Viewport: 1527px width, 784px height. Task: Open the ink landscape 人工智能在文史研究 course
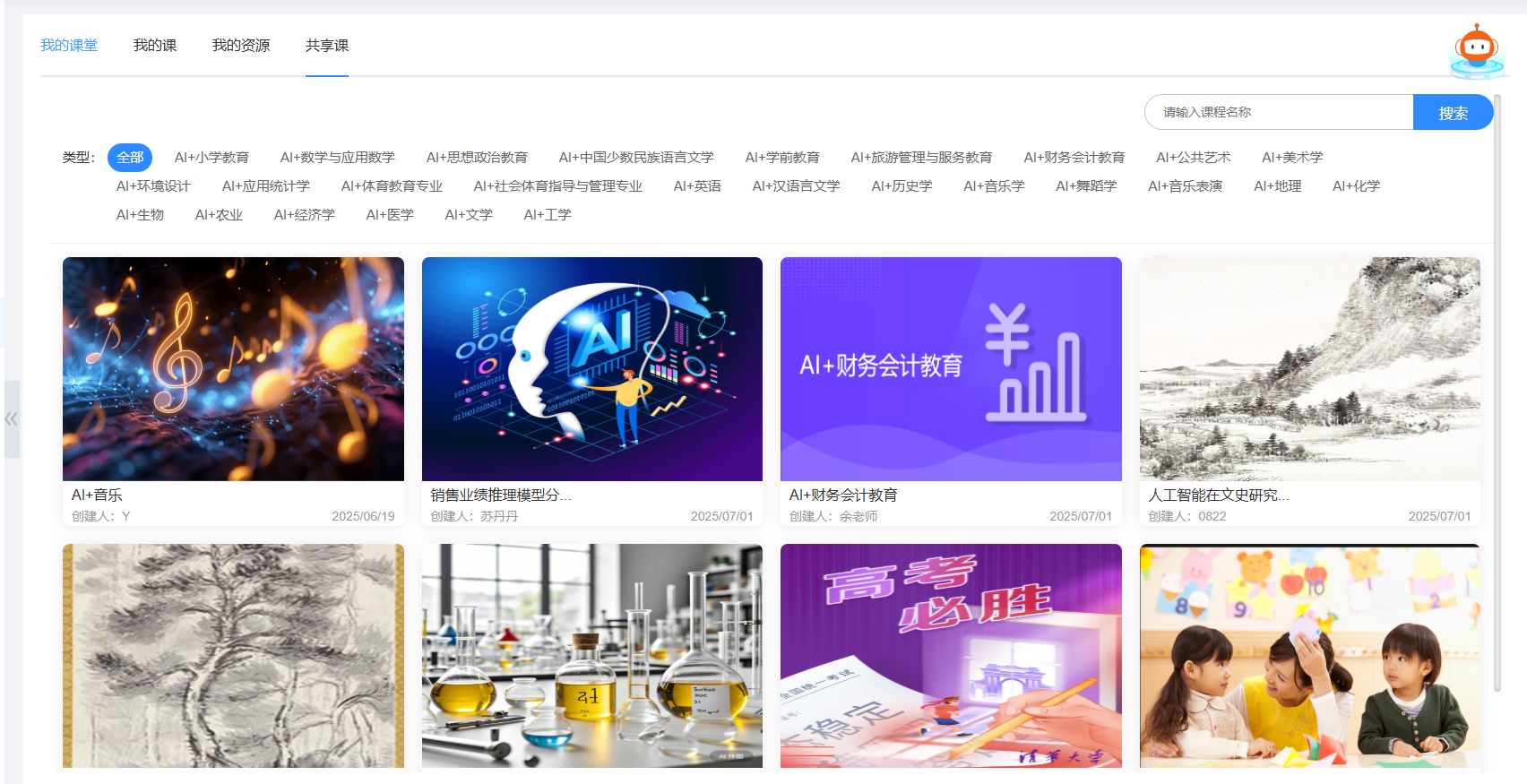coord(1309,369)
